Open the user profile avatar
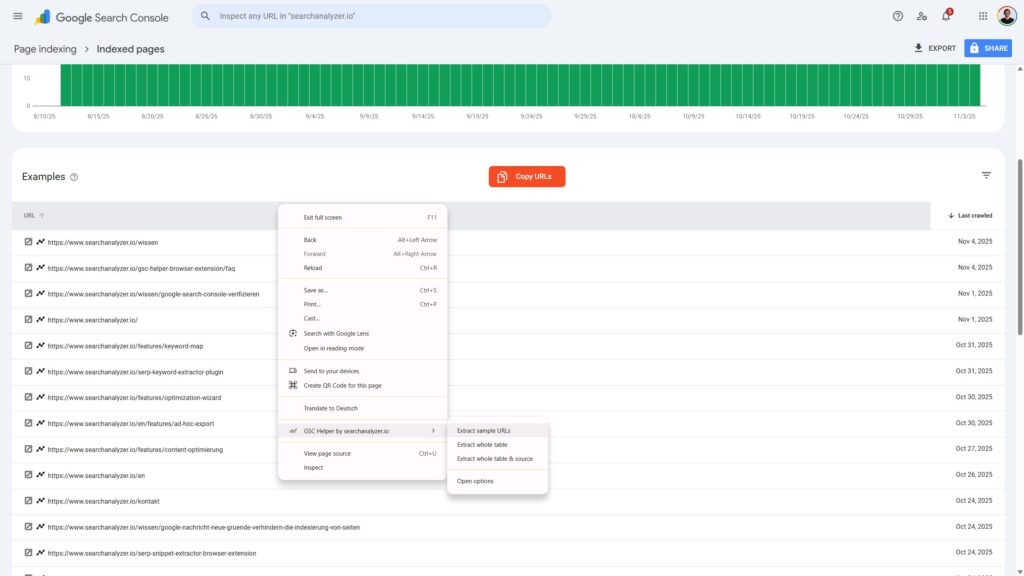The width and height of the screenshot is (1024, 576). pos(1006,16)
